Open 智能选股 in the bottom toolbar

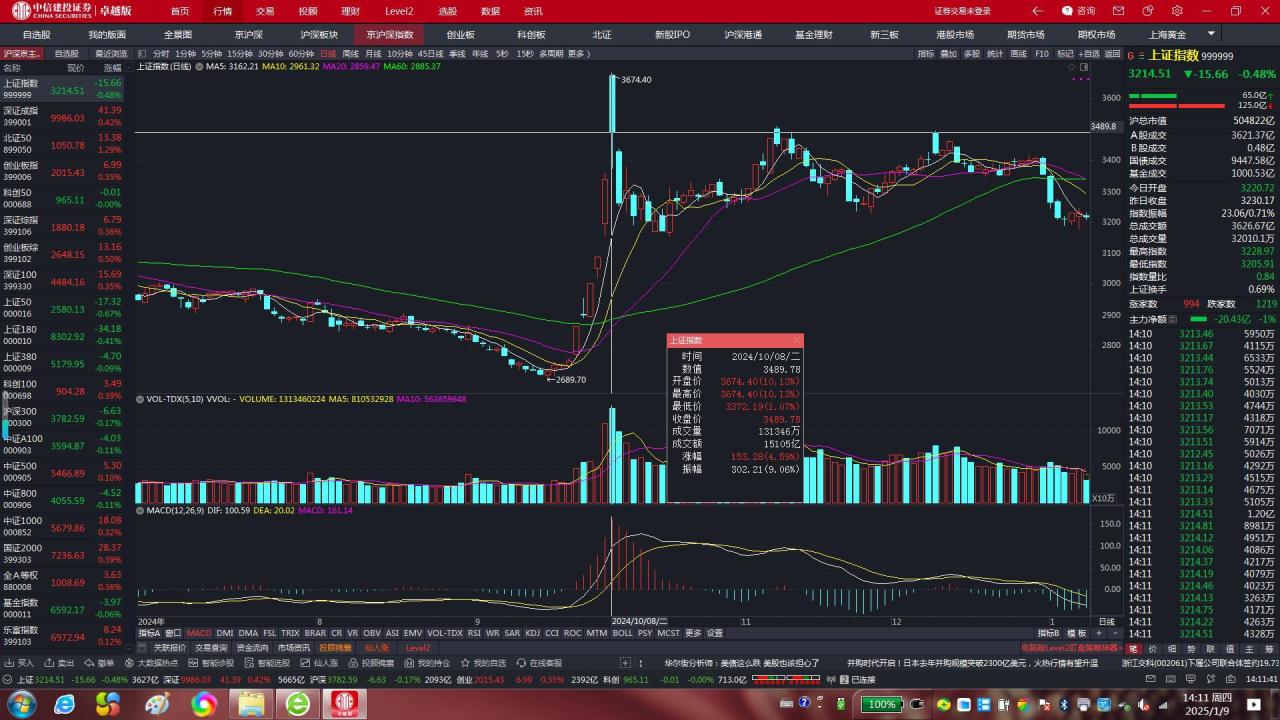coord(267,663)
